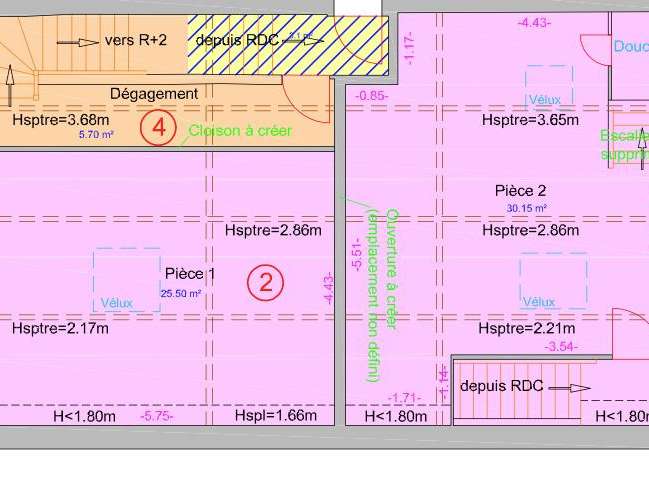649x487 pixels.
Task: Click the "-0.85-" dimension value
Action: click(x=372, y=96)
